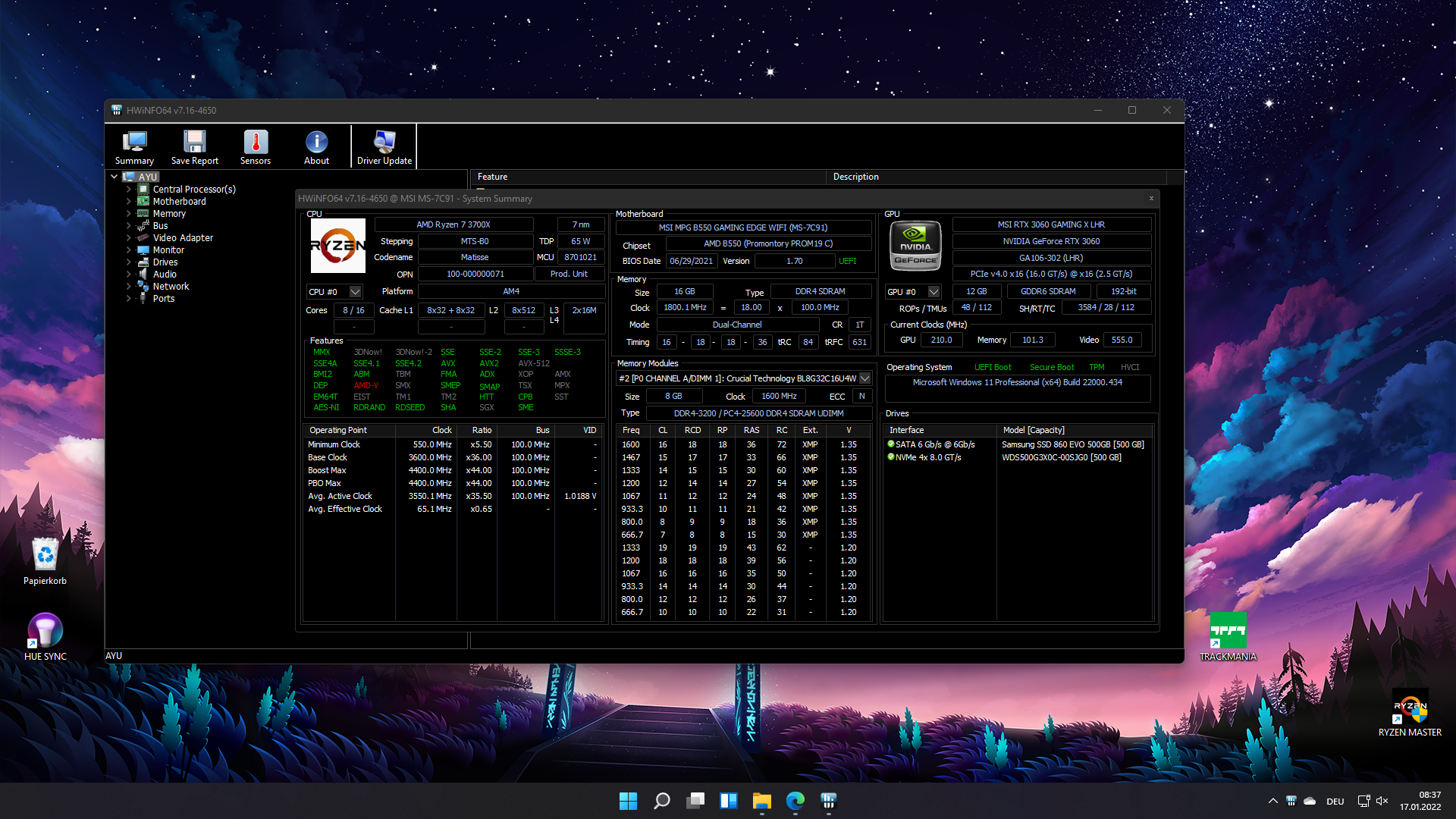1456x819 pixels.
Task: Click the Feature column header
Action: (493, 177)
